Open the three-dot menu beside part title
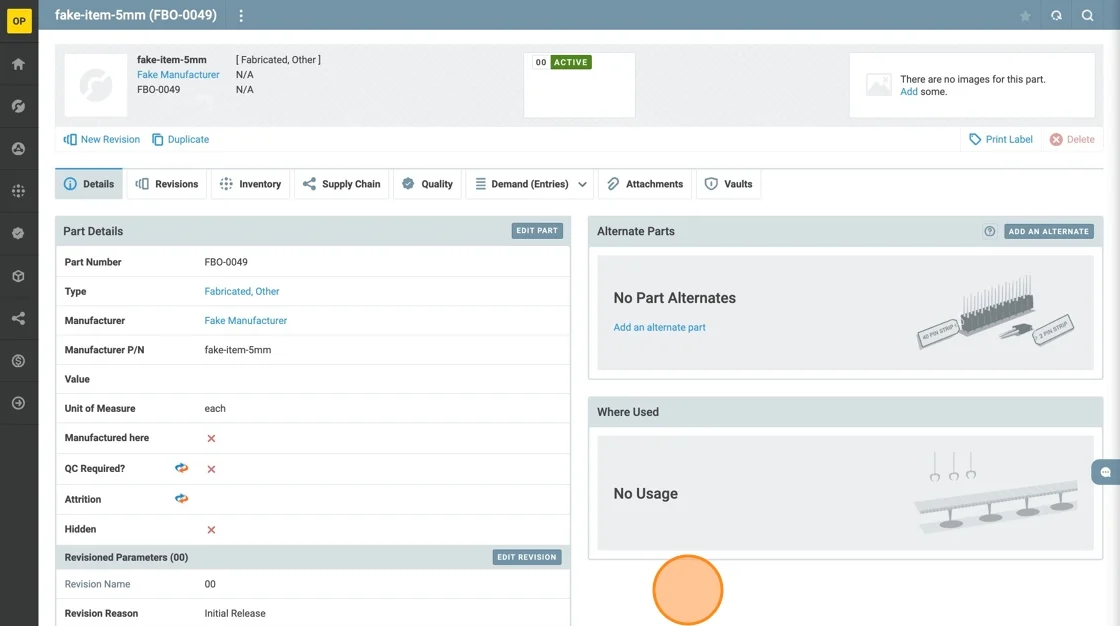 (241, 16)
